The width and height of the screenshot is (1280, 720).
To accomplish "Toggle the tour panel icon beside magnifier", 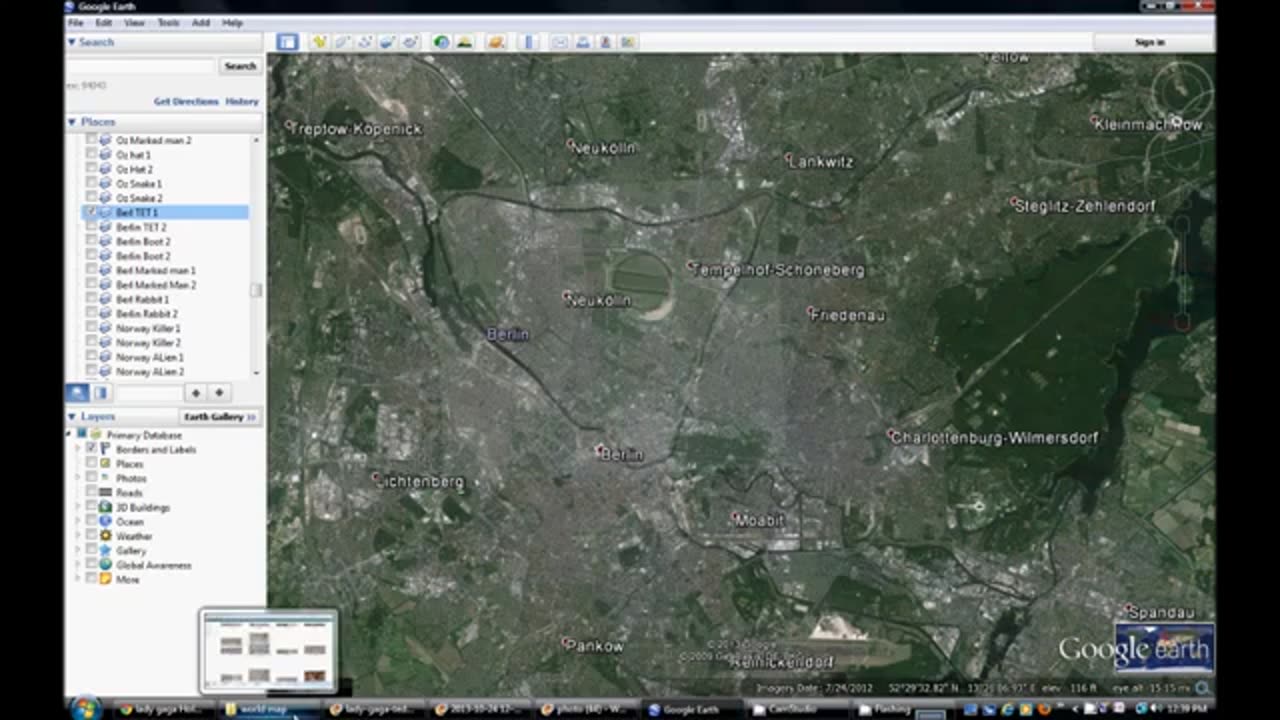I will click(100, 393).
